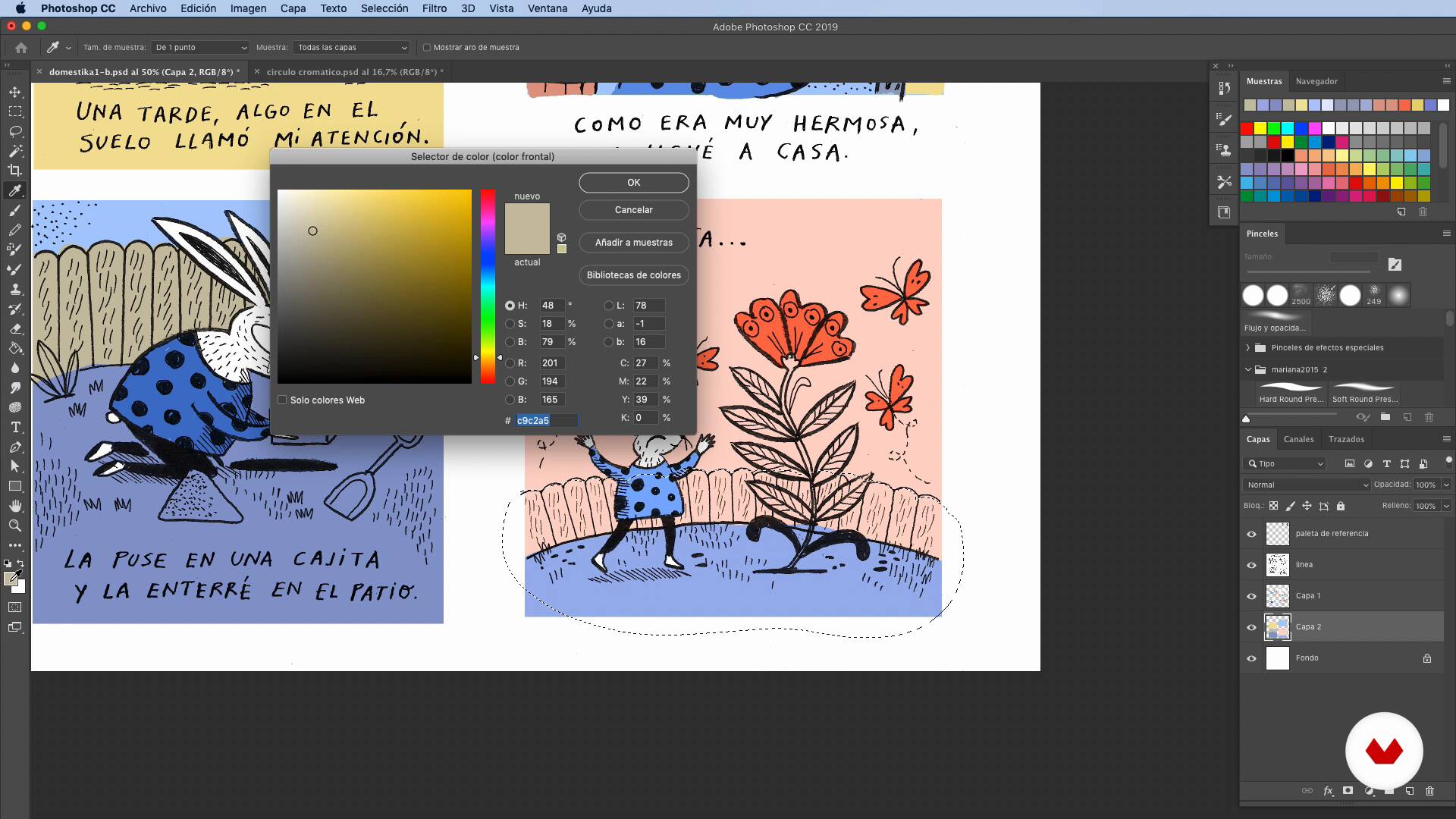Open the Relleno value dropdown arrow
Viewport: 1456px width, 819px height.
pos(1446,506)
